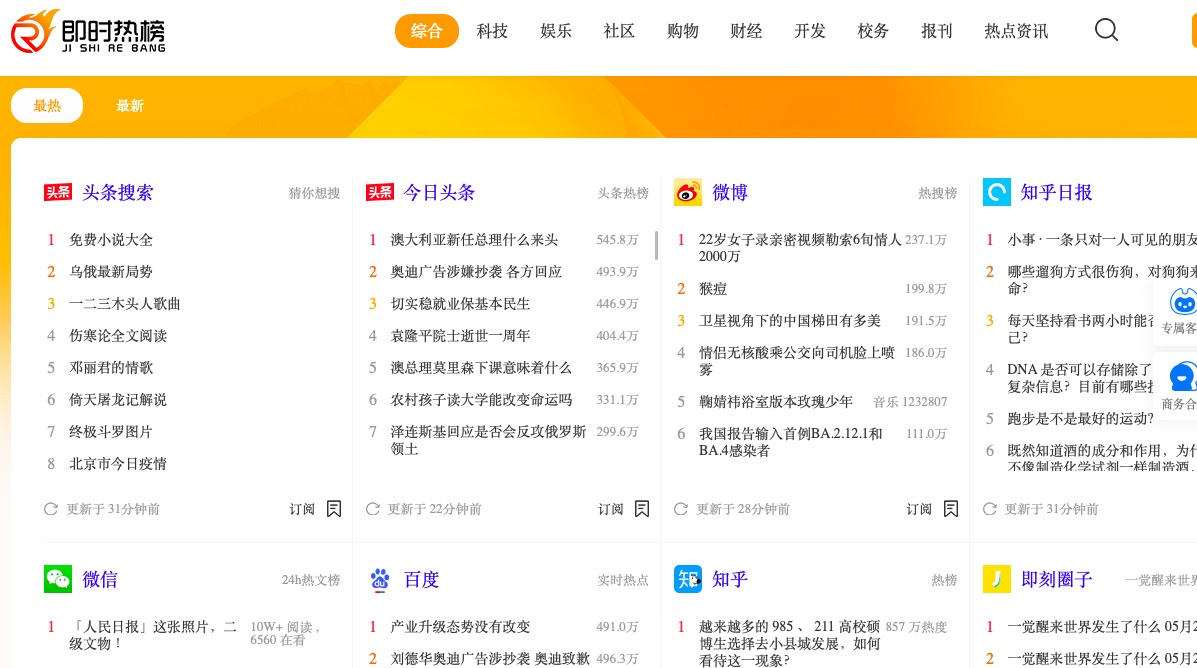Image resolution: width=1197 pixels, height=668 pixels.
Task: Click the 即时热榜 site logo
Action: tap(88, 31)
